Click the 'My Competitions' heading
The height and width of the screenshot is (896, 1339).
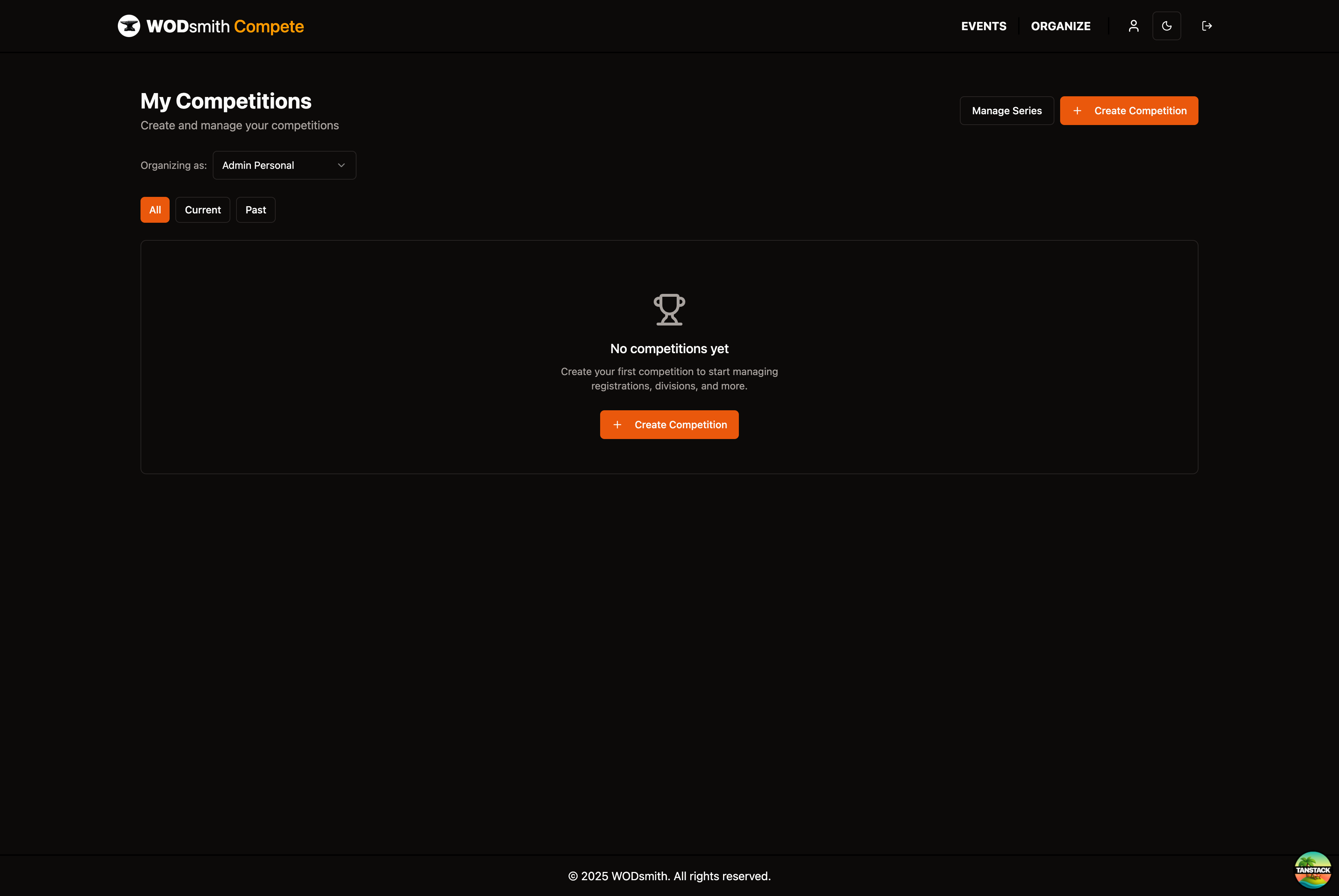click(226, 101)
